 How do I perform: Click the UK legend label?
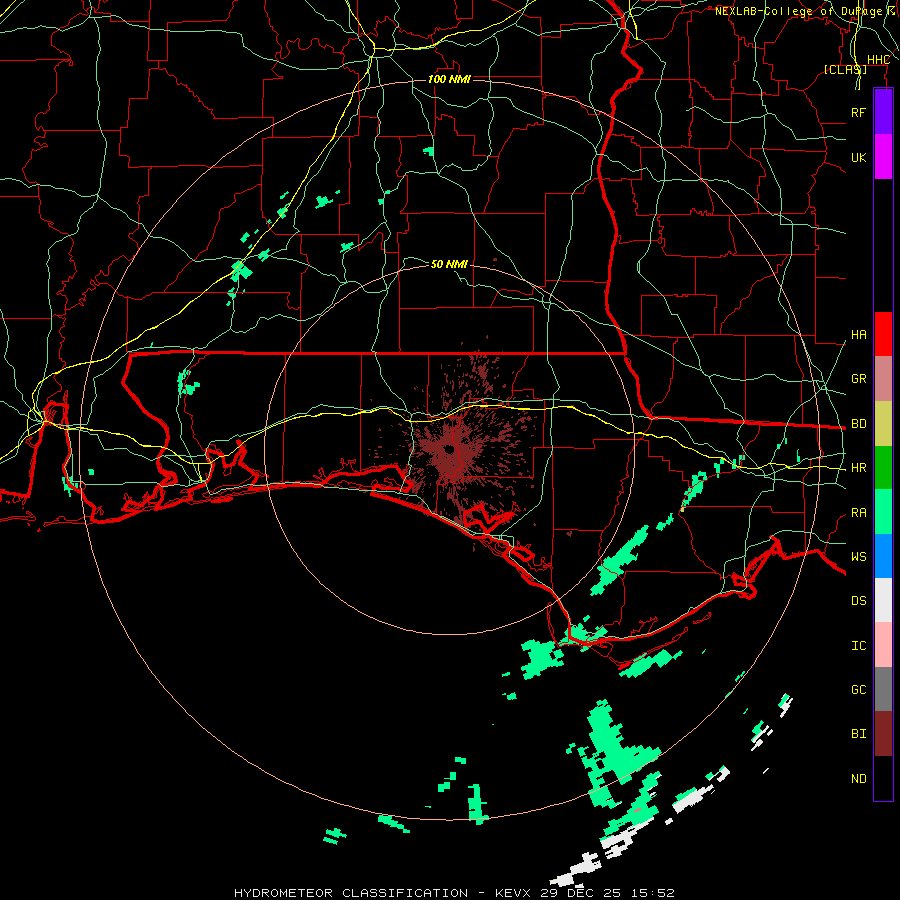coord(858,157)
